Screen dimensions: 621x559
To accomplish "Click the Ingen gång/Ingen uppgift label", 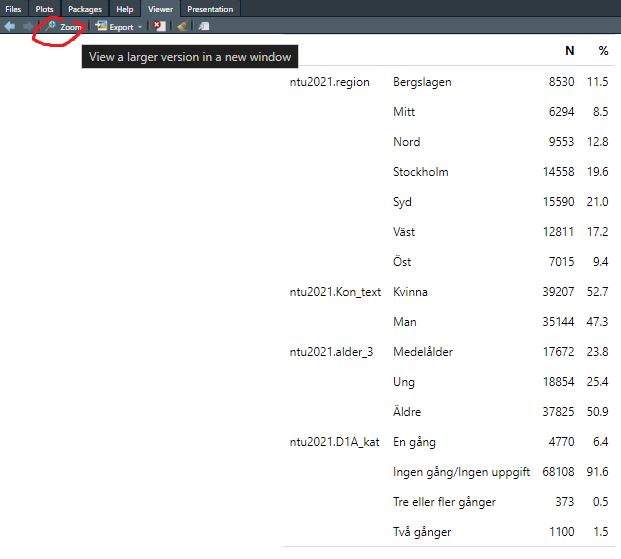I will pos(461,472).
